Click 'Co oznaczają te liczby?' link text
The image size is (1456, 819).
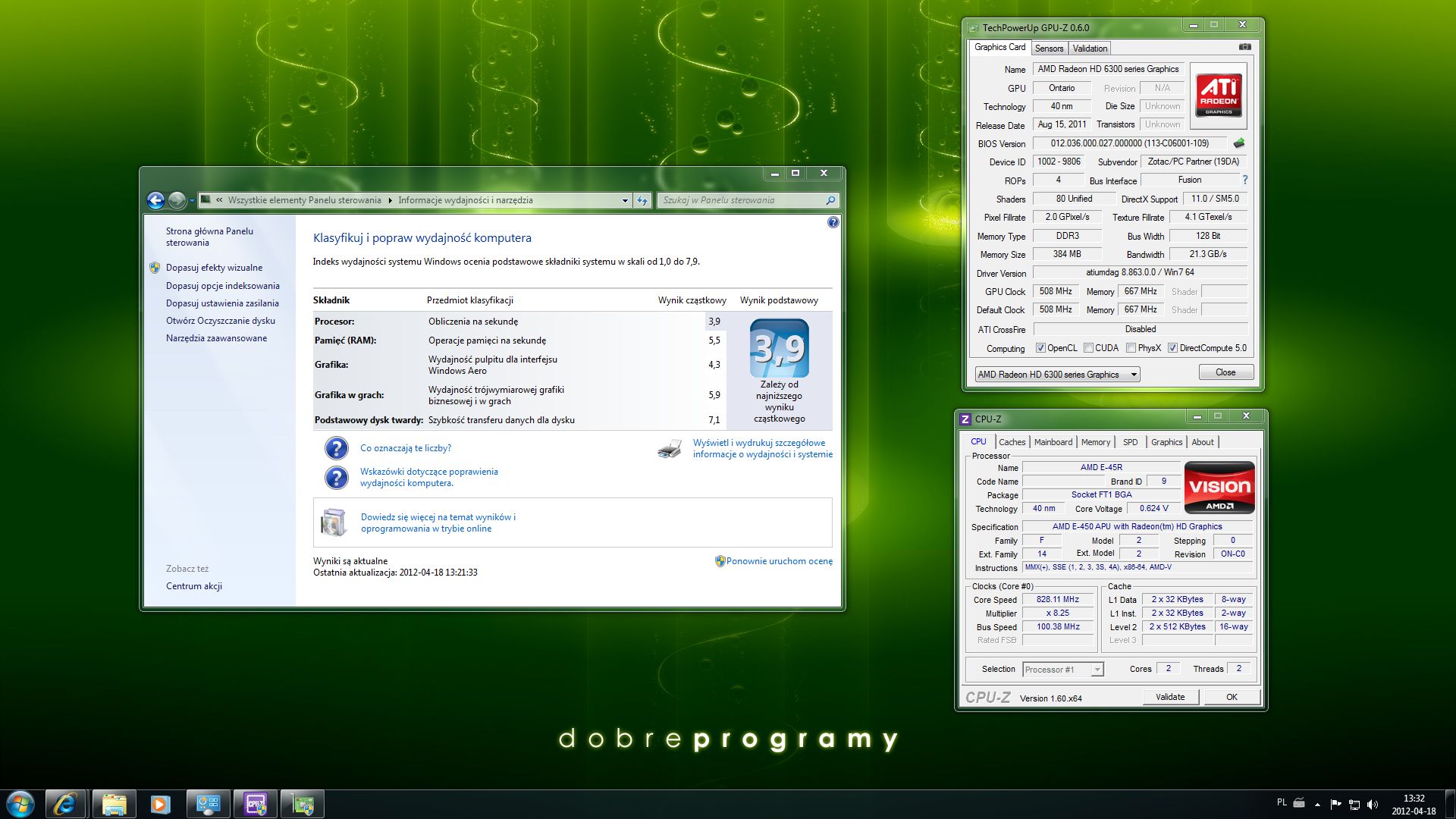point(406,448)
